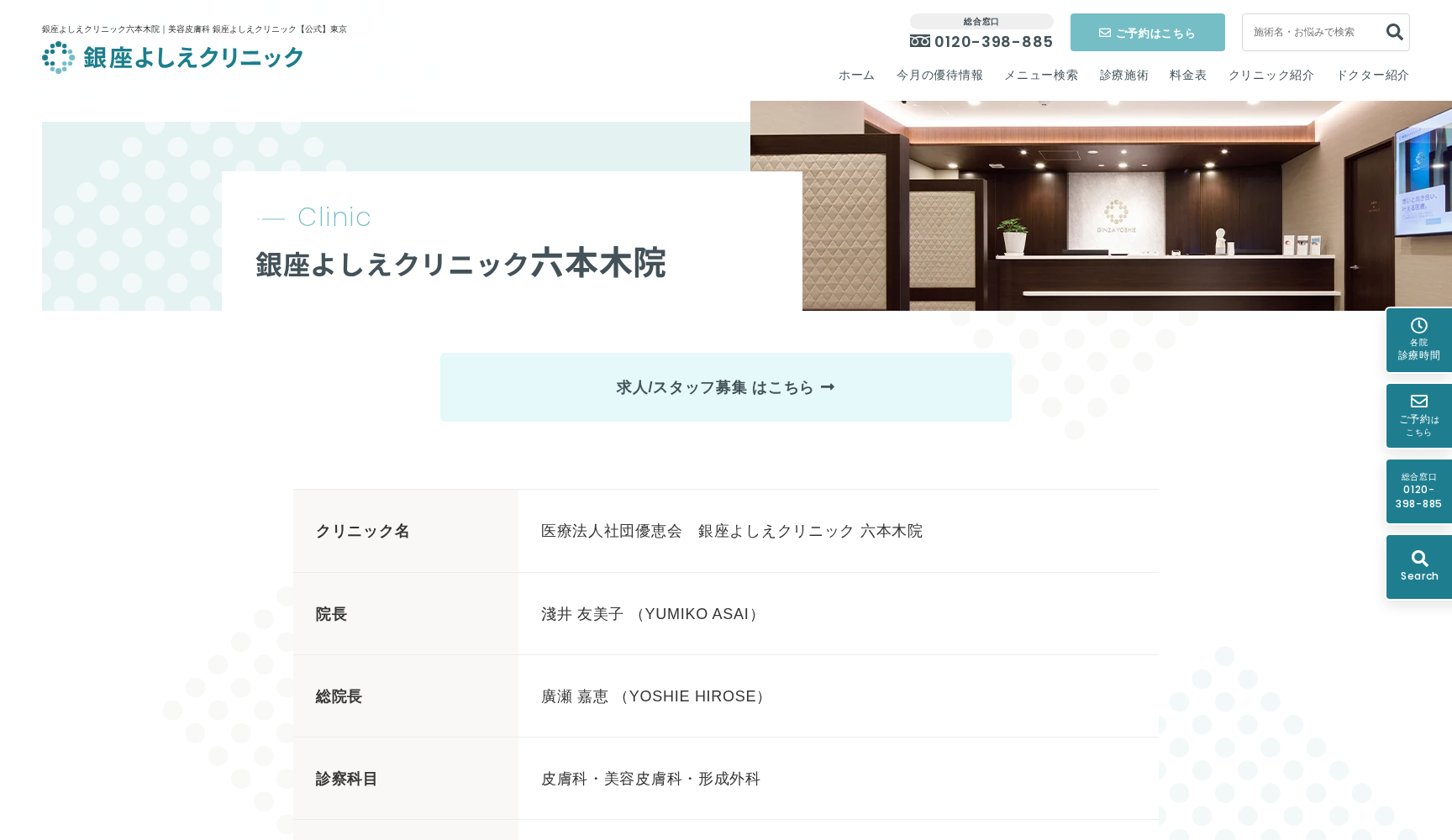1452x840 pixels.
Task: Select the clock icon for 各院診療時間 in sidebar
Action: tap(1418, 326)
